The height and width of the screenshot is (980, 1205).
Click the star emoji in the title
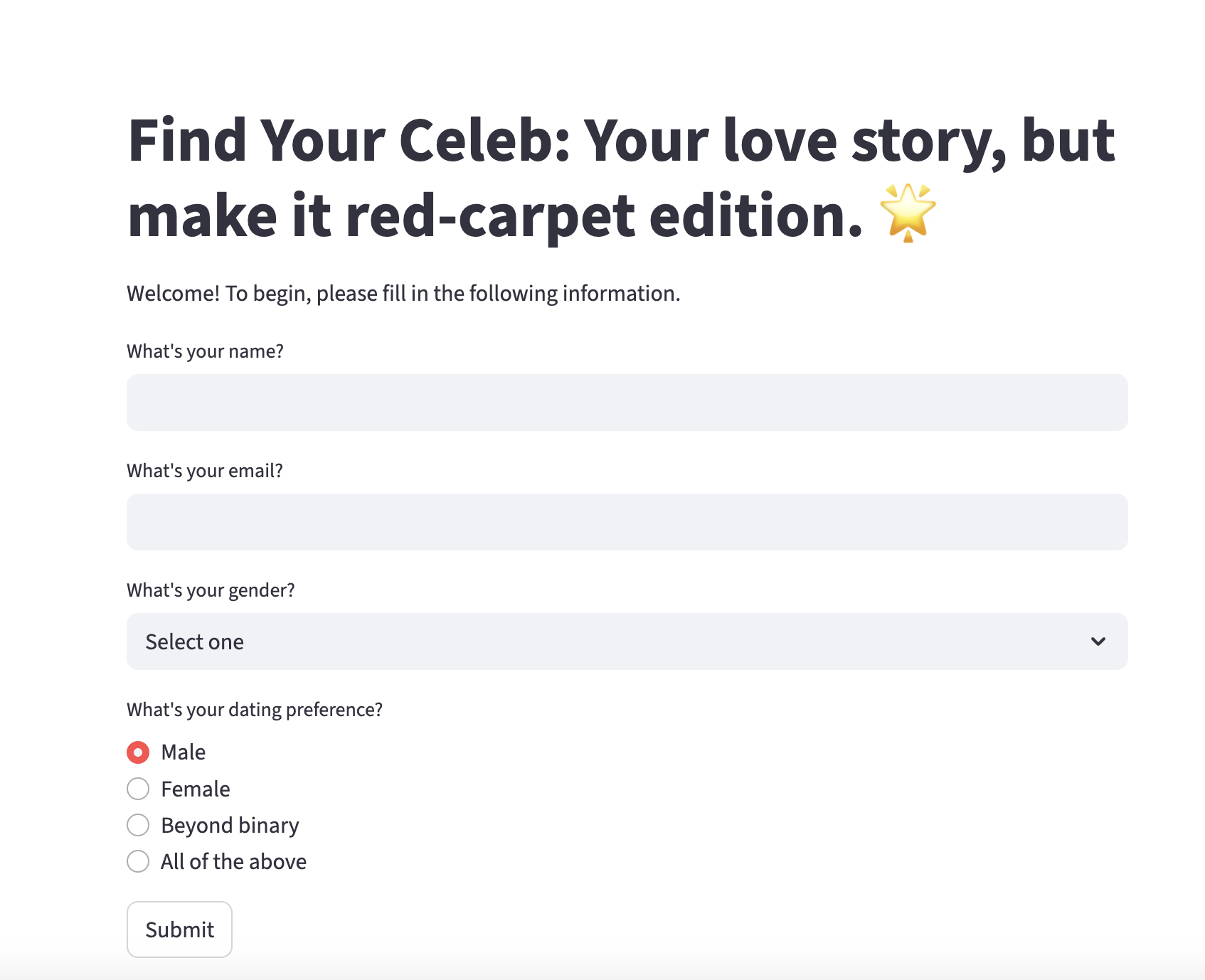coord(908,213)
